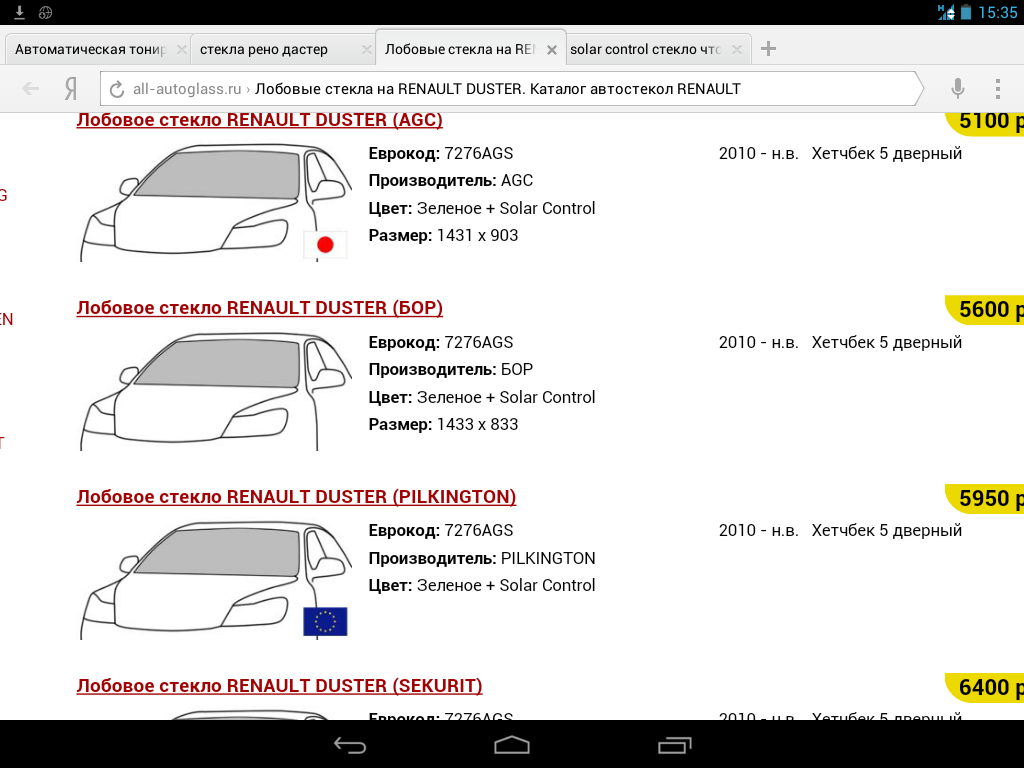Open the Android recent apps button
The image size is (1024, 768).
point(674,744)
